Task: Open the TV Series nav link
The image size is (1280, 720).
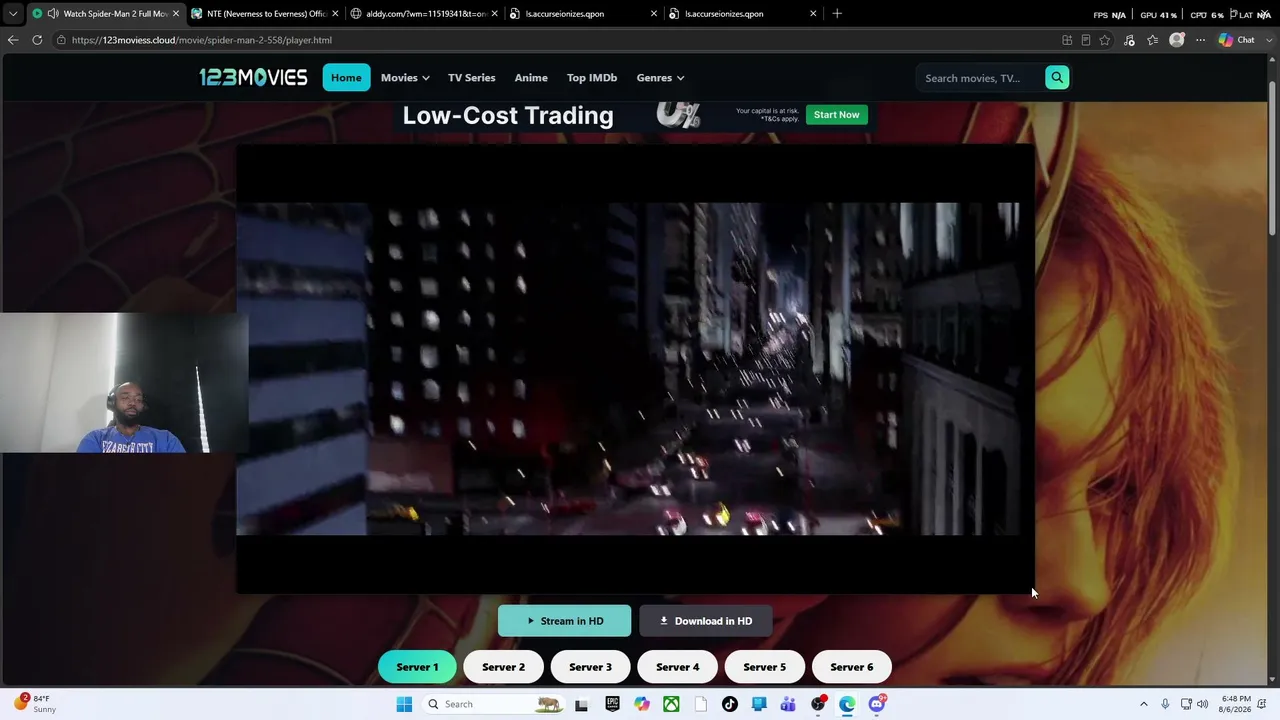Action: [471, 78]
